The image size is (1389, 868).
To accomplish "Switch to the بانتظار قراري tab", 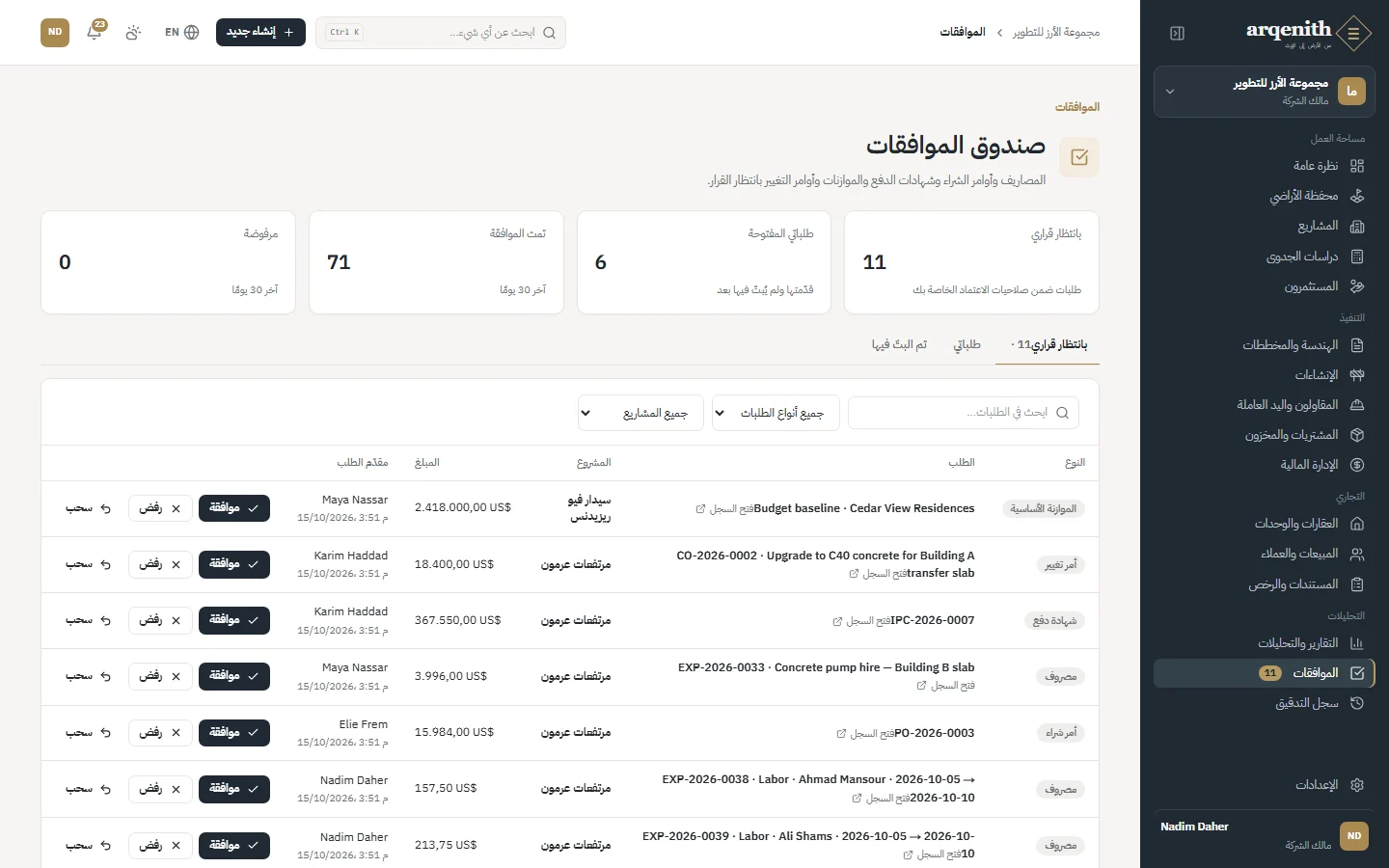I will click(1049, 345).
